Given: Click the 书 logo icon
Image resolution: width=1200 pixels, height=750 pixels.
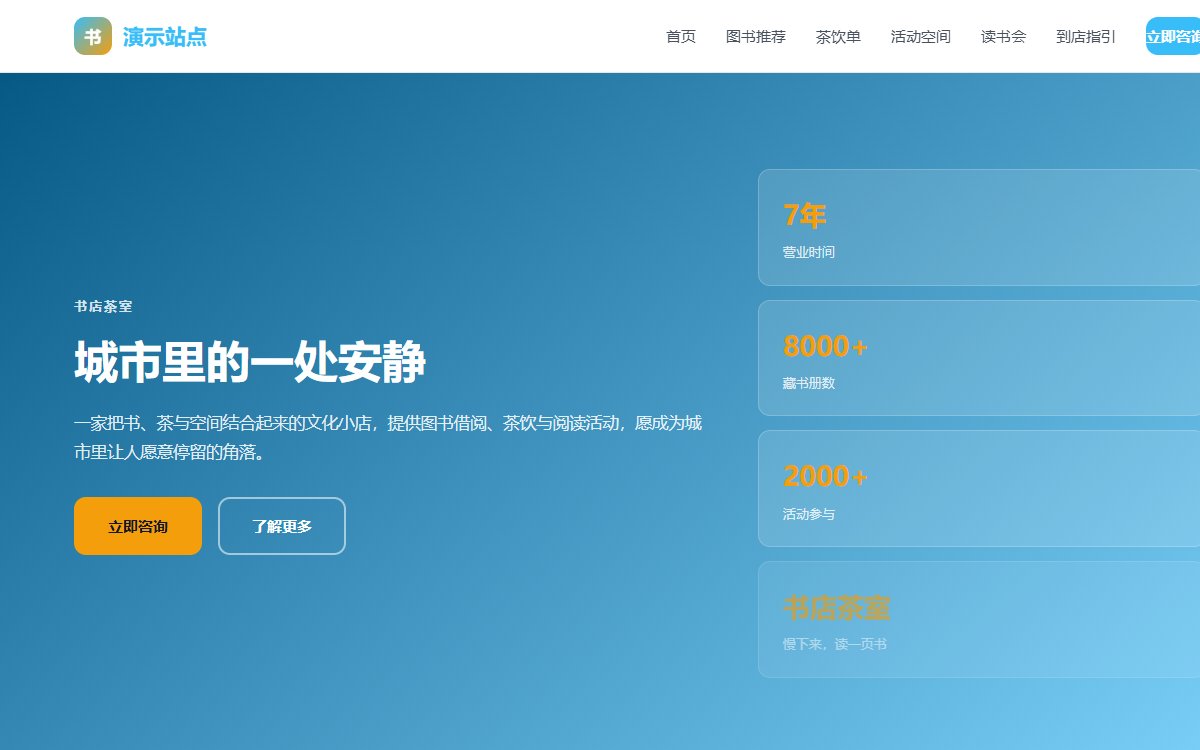Looking at the screenshot, I should 93,36.
